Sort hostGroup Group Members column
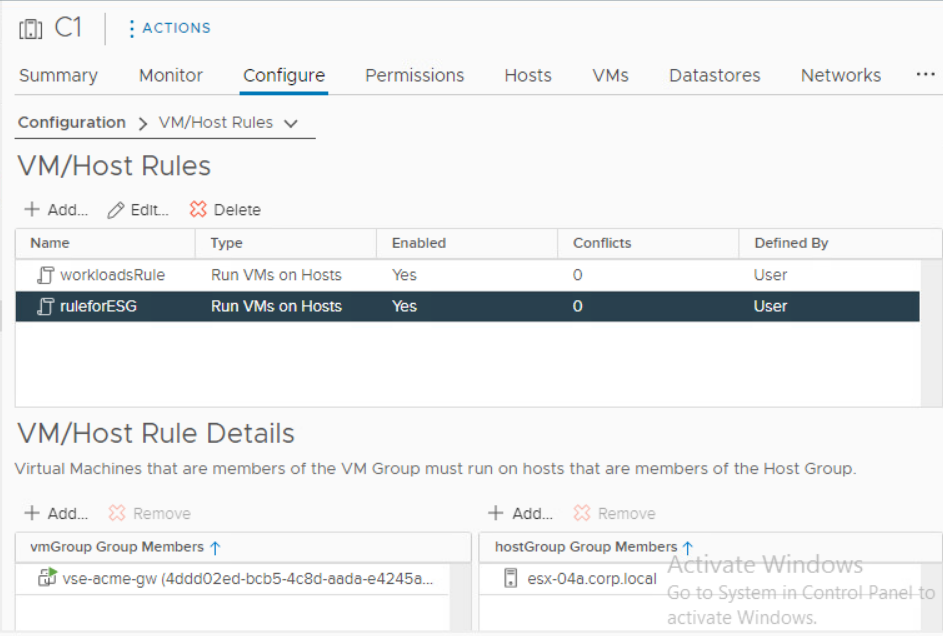The width and height of the screenshot is (943, 636). click(x=687, y=547)
